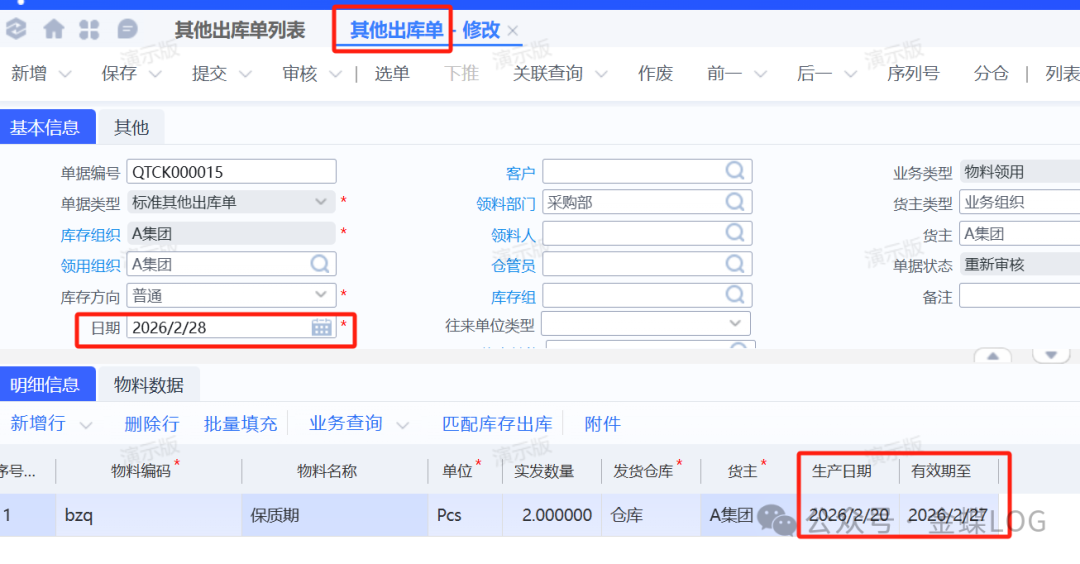
Task: Expand the 往来单位类型 dropdown
Action: click(x=735, y=323)
